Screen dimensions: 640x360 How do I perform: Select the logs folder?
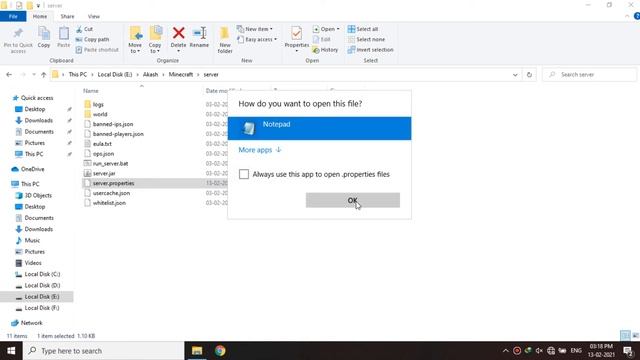(98, 104)
